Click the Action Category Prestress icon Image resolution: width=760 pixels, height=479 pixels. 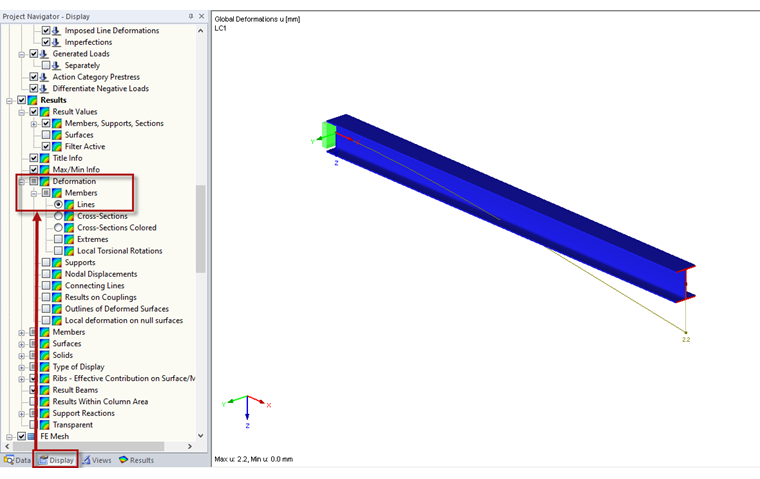click(45, 77)
